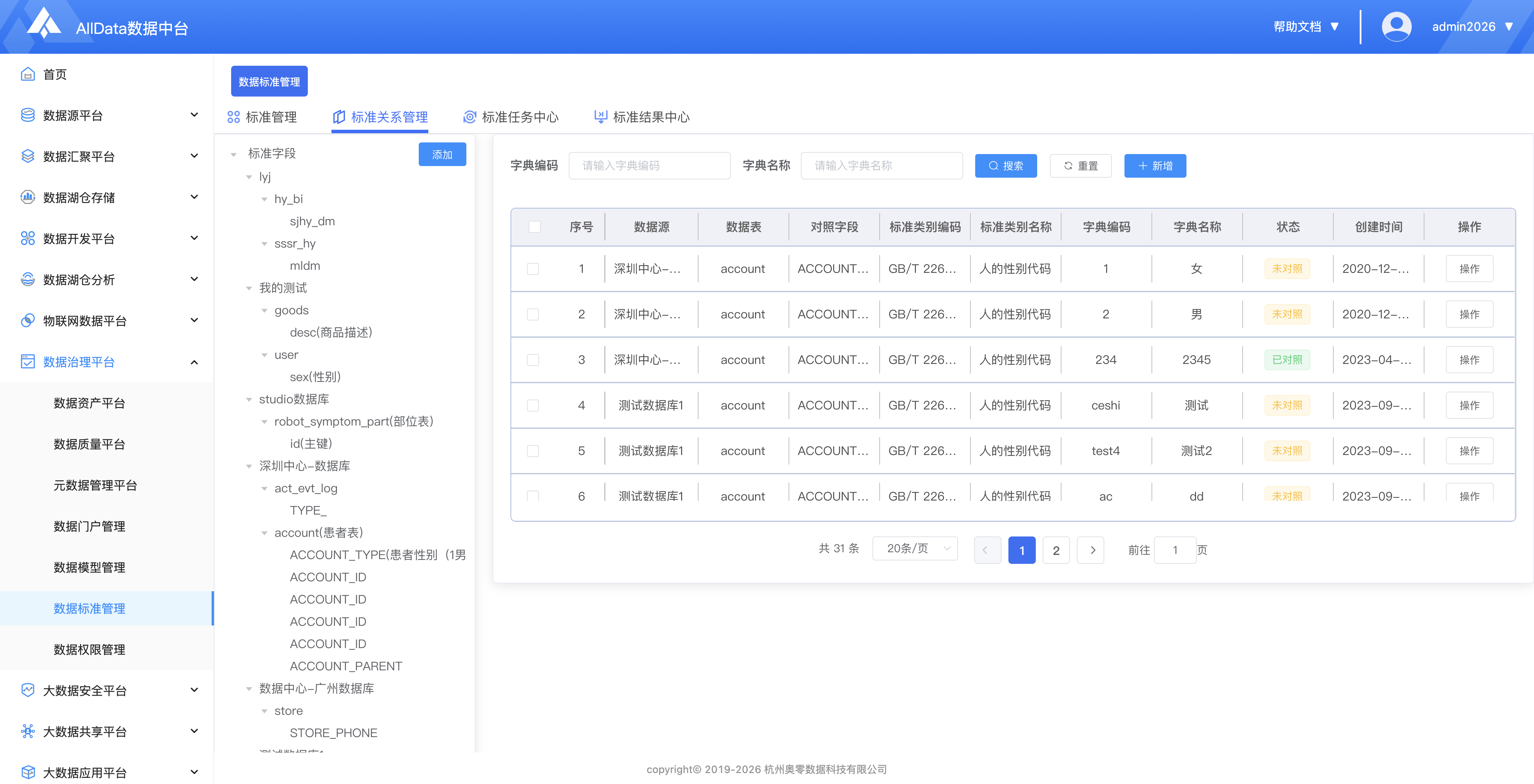This screenshot has height=784, width=1534.
Task: Select the sjhy_dm tree item
Action: [312, 222]
